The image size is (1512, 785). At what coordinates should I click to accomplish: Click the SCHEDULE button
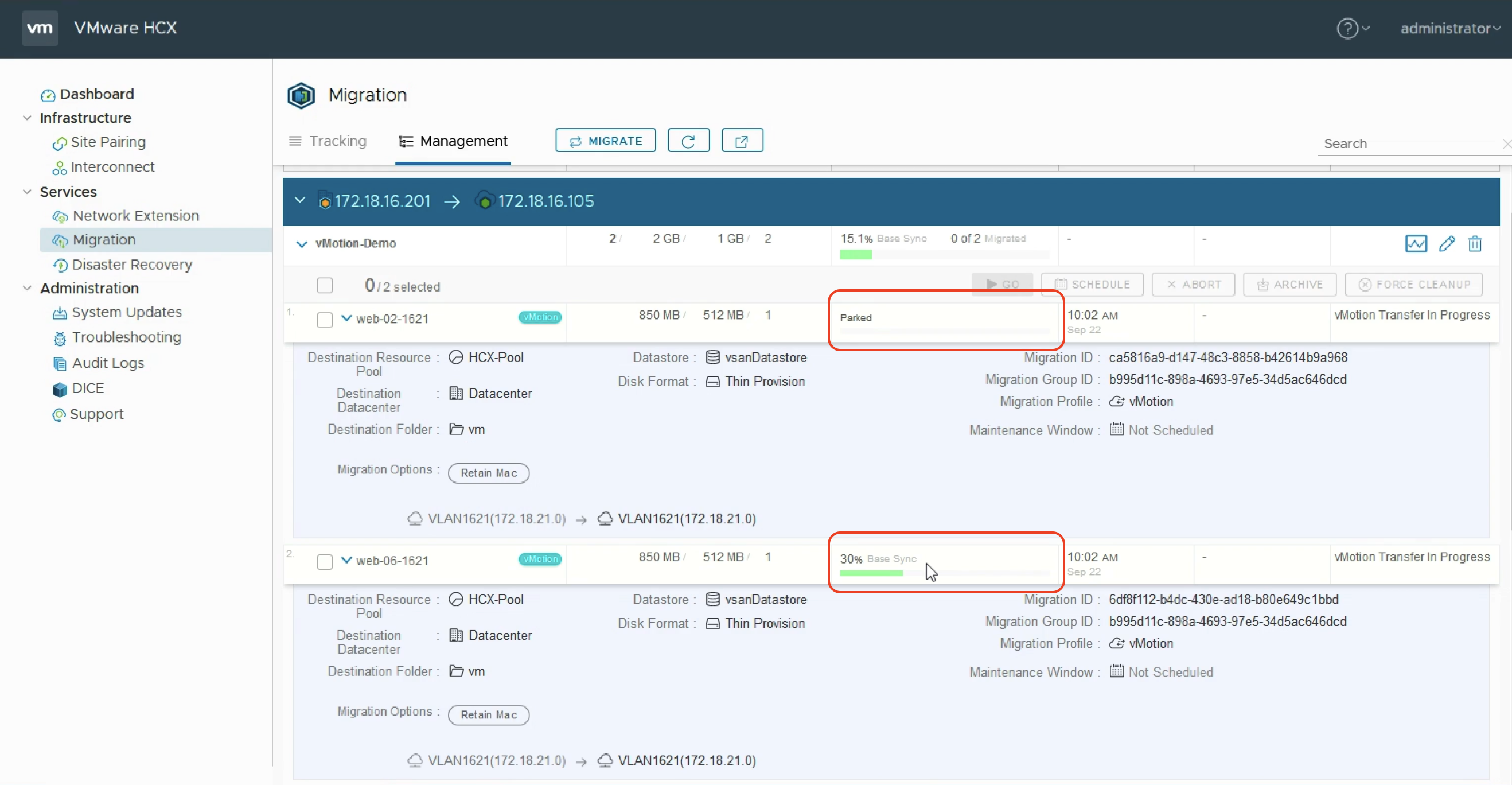click(x=1092, y=284)
